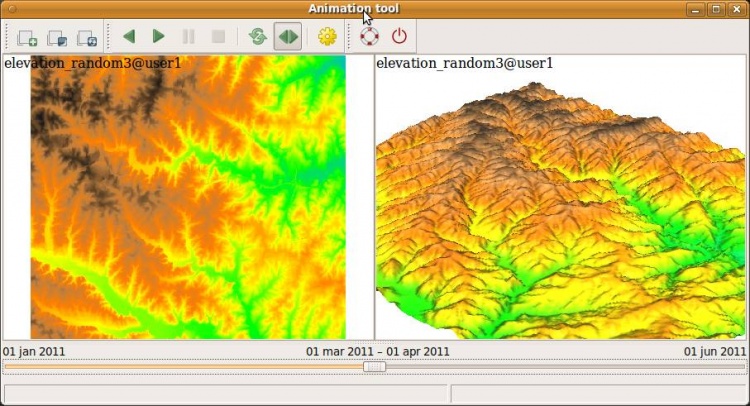Screen dimensions: 750x406
Task: Click the Animation tool title bar
Action: (x=300, y=9)
